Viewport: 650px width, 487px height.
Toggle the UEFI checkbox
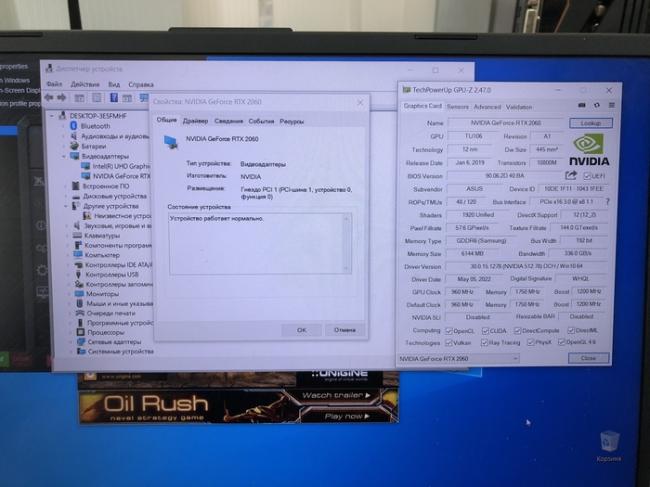587,175
